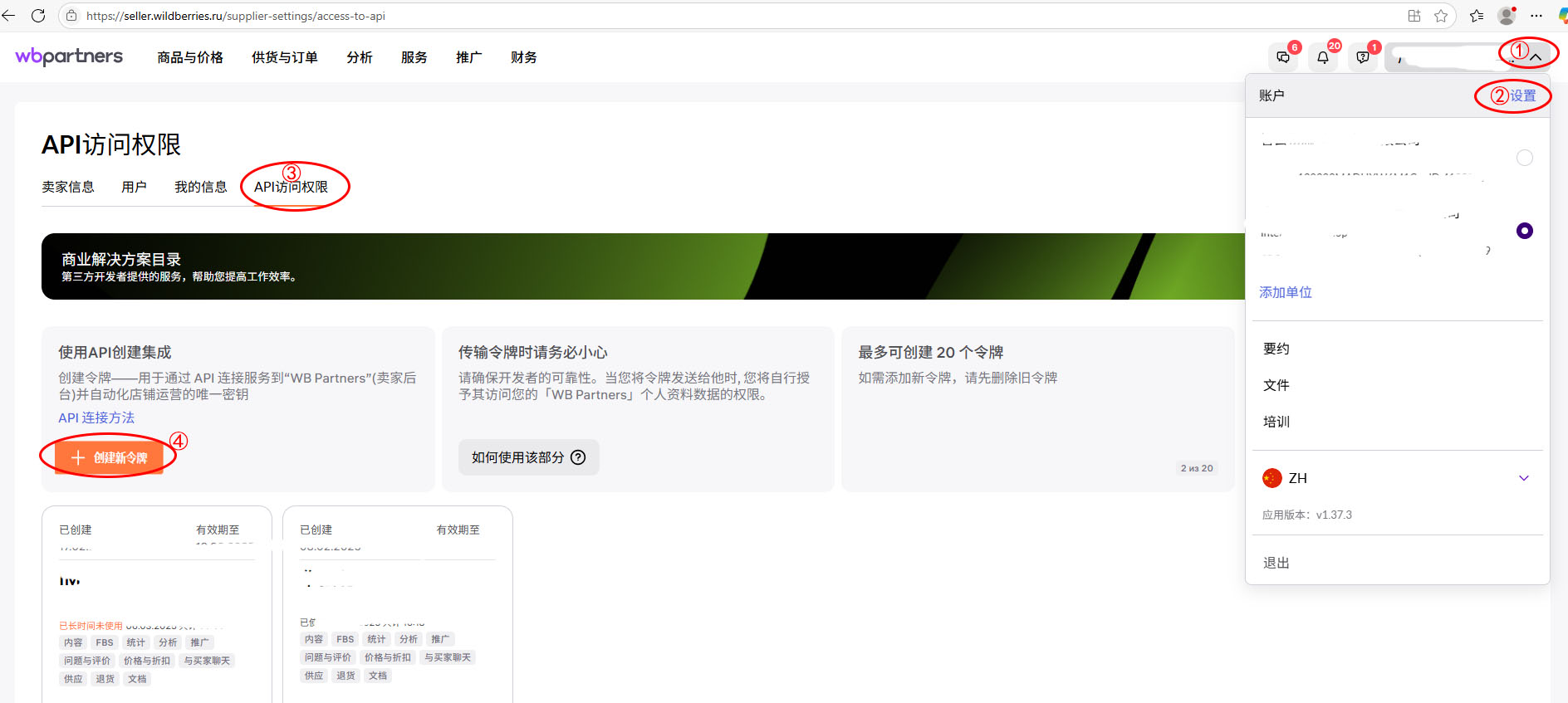Switch to the API访问权限 tab
The height and width of the screenshot is (703, 1568).
(291, 187)
